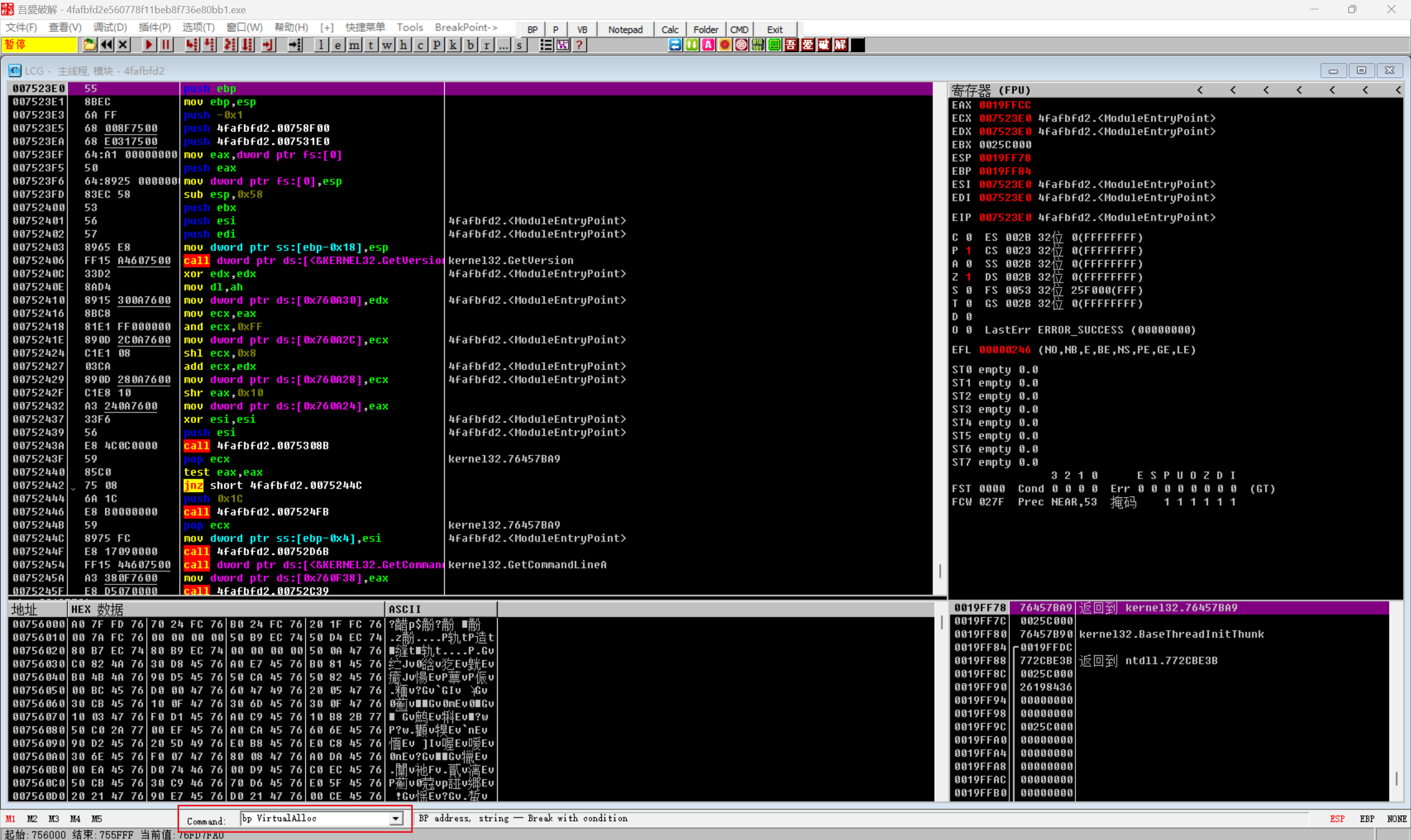Click the Exit button
The image size is (1411, 840).
pyautogui.click(x=775, y=29)
